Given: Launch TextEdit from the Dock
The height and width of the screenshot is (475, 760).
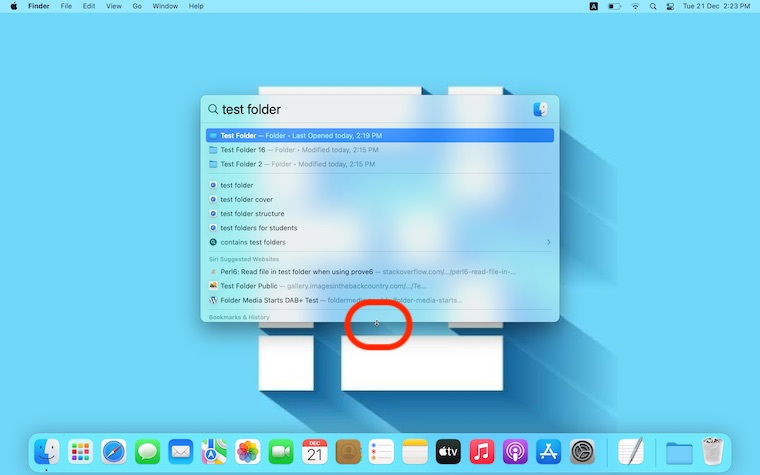Looking at the screenshot, I should coord(631,452).
